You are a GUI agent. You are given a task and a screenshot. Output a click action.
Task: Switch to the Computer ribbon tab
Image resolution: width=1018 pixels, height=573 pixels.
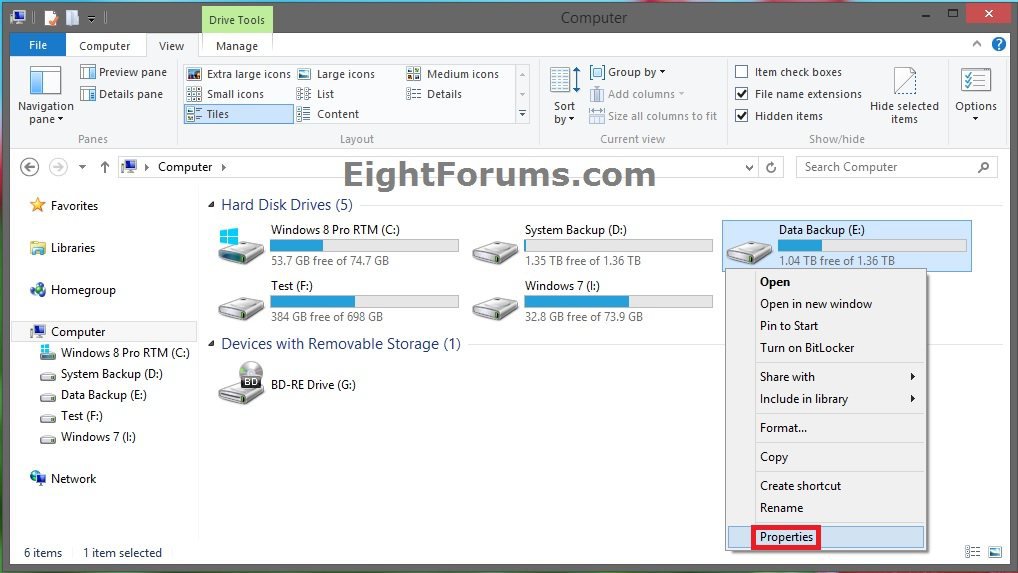tap(105, 46)
